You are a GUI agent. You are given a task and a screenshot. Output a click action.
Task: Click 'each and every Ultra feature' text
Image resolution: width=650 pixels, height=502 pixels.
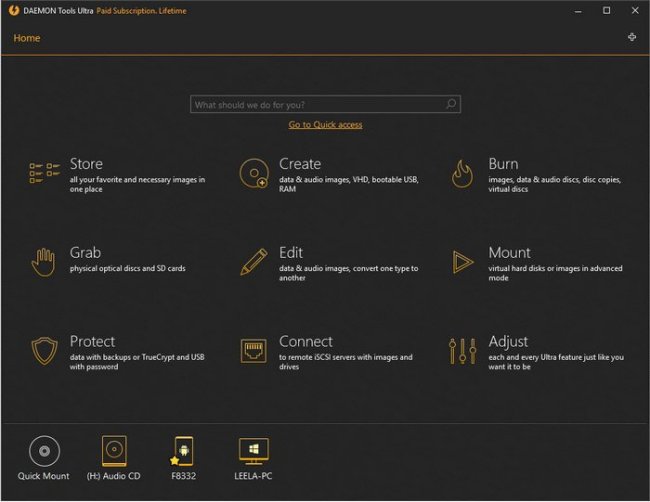[556, 361]
